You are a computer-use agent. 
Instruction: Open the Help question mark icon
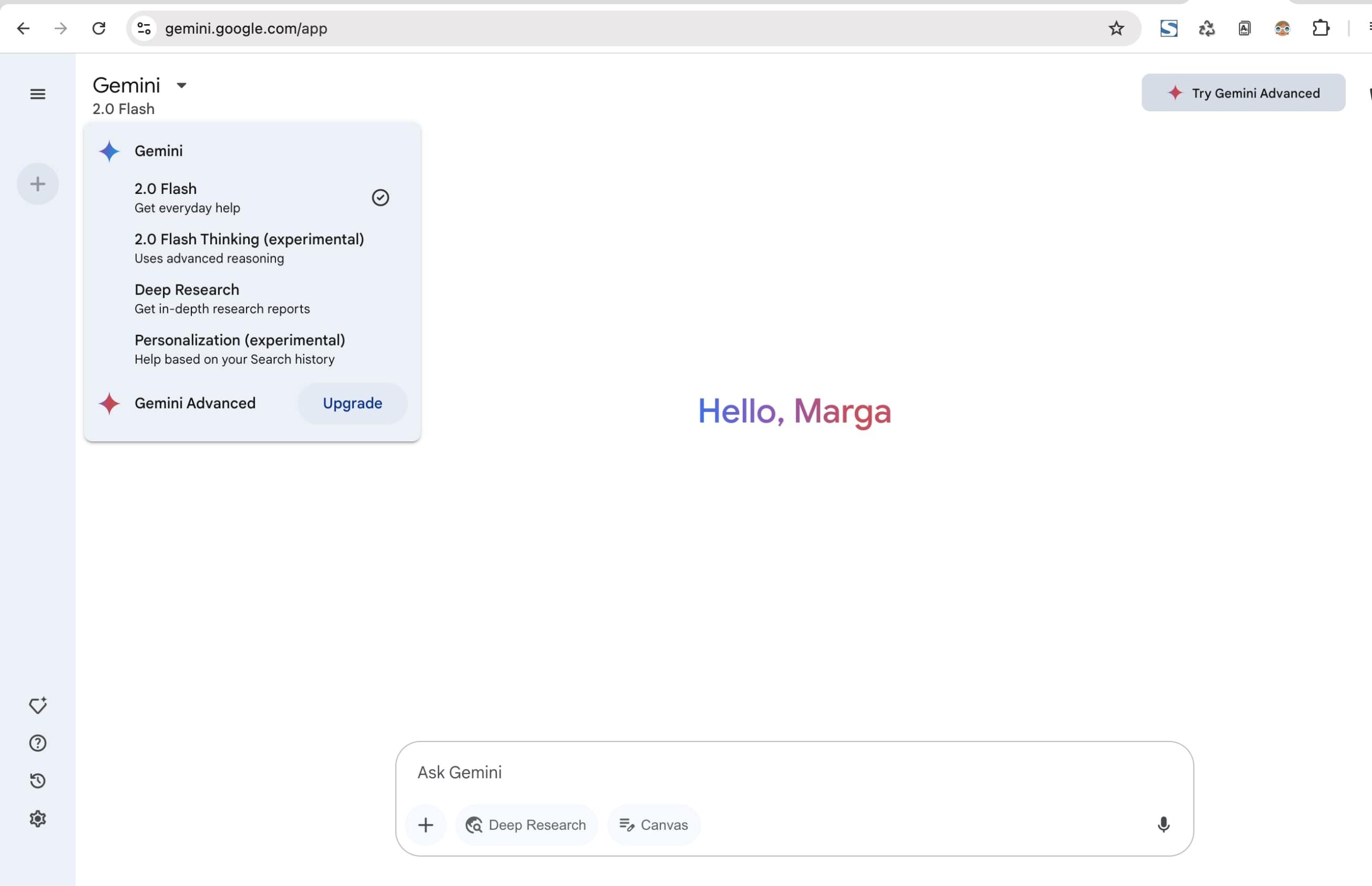[x=38, y=744]
